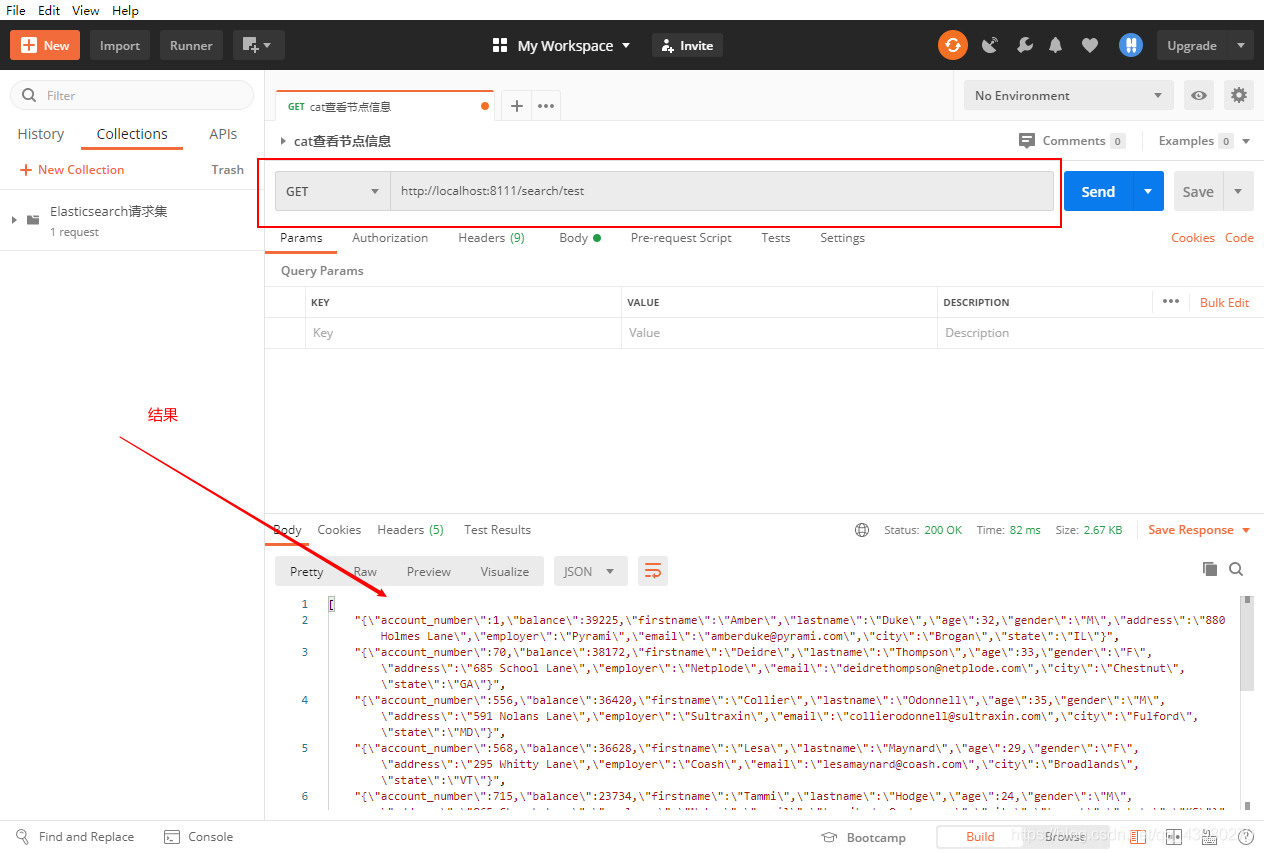Open the response Cookies tab
Viewport: 1264px width, 853px height.
tap(339, 530)
